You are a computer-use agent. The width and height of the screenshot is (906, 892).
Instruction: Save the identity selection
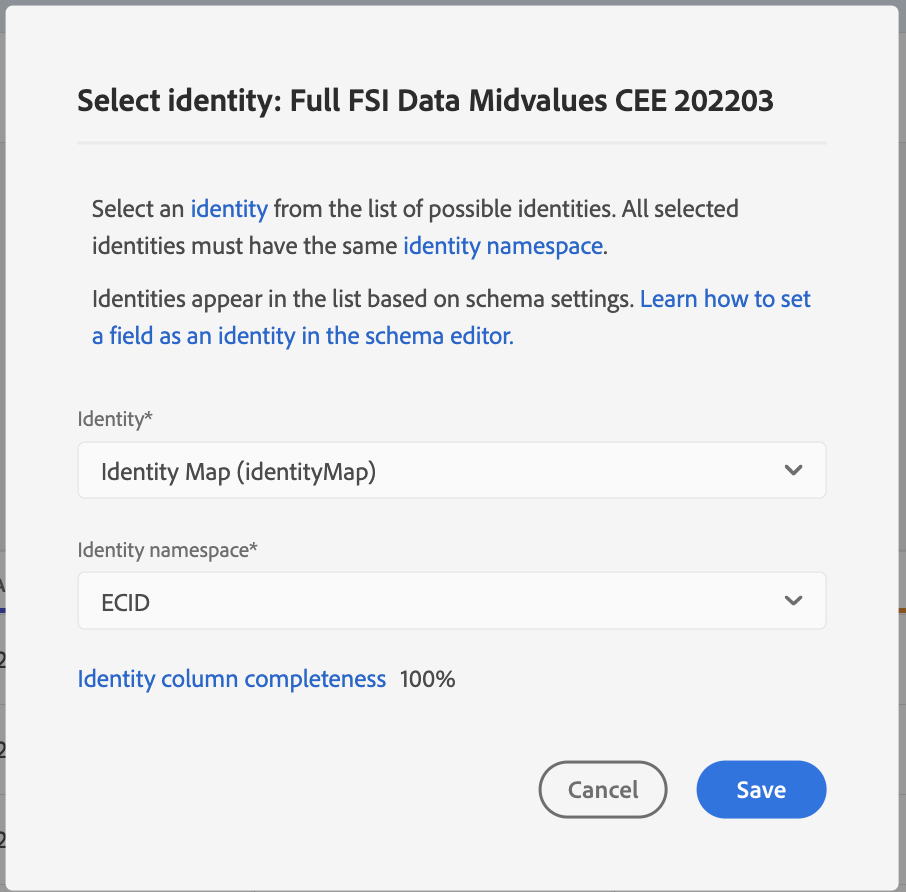pos(761,790)
